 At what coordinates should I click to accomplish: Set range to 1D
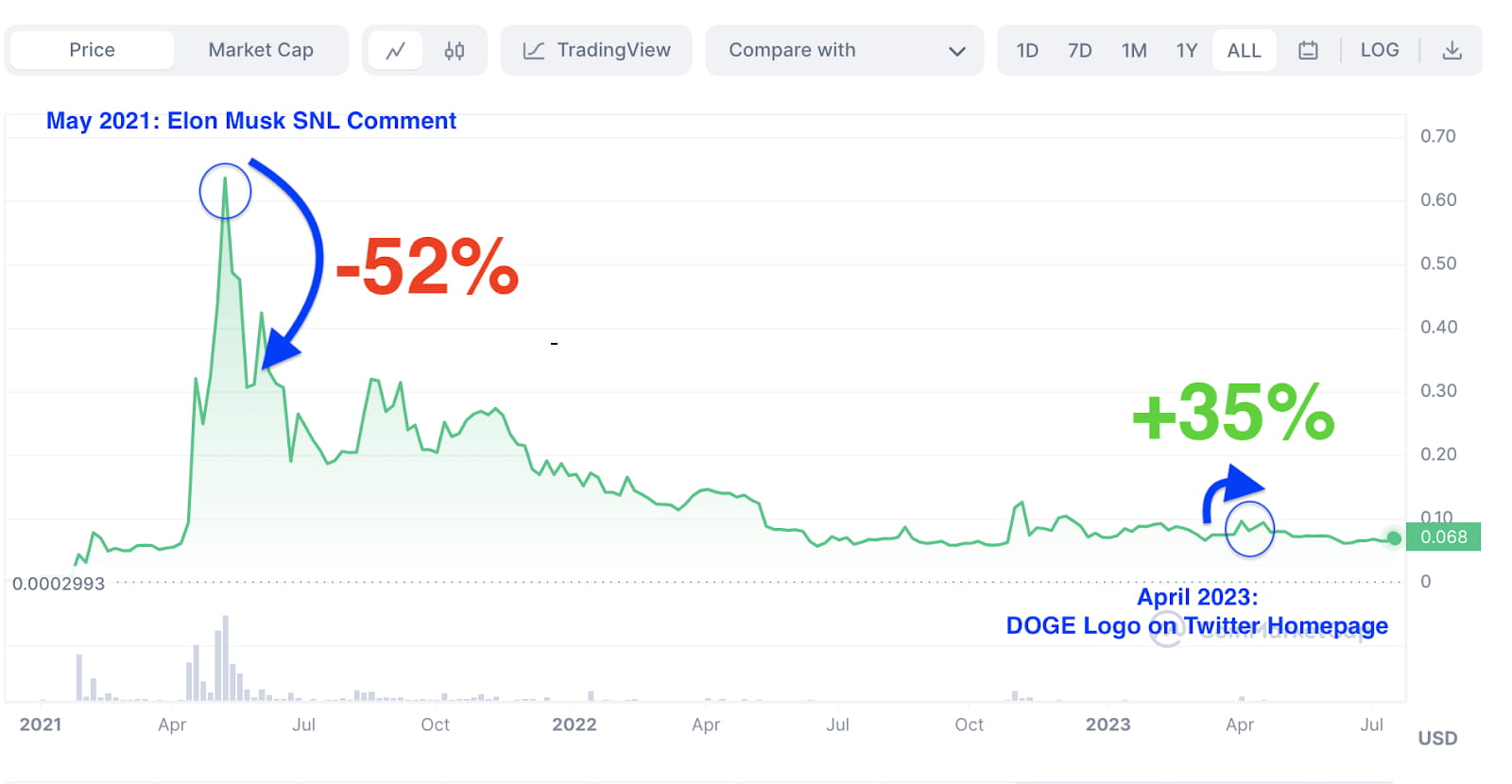(1027, 50)
